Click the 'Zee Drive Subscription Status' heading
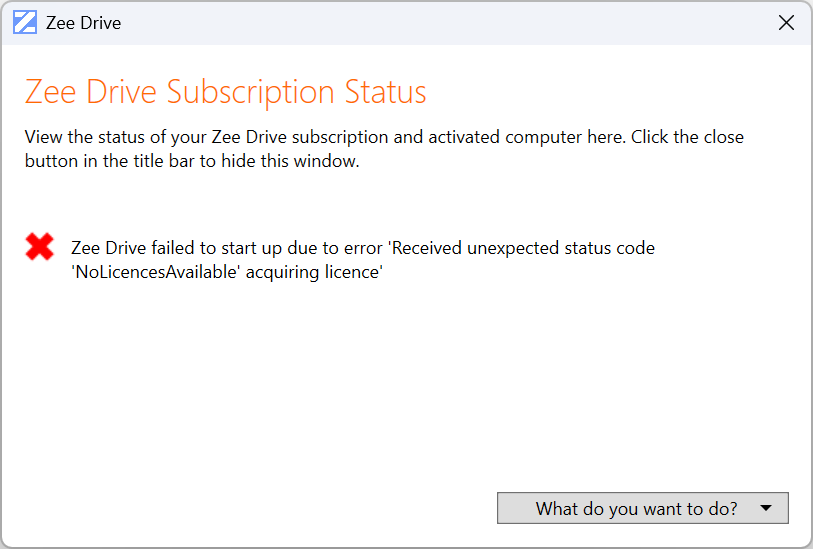The image size is (813, 549). (x=225, y=92)
